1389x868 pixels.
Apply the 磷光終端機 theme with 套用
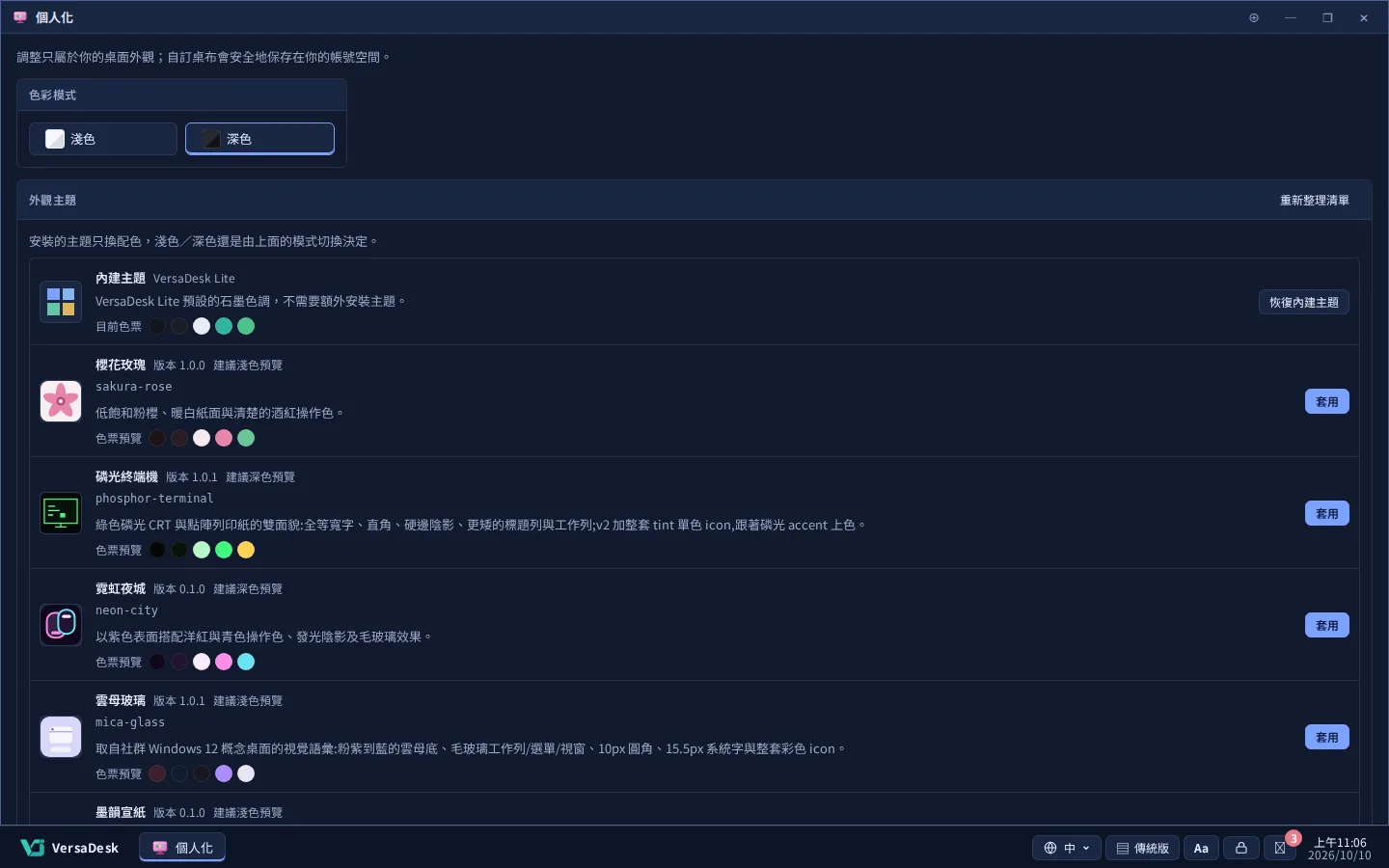[1327, 513]
